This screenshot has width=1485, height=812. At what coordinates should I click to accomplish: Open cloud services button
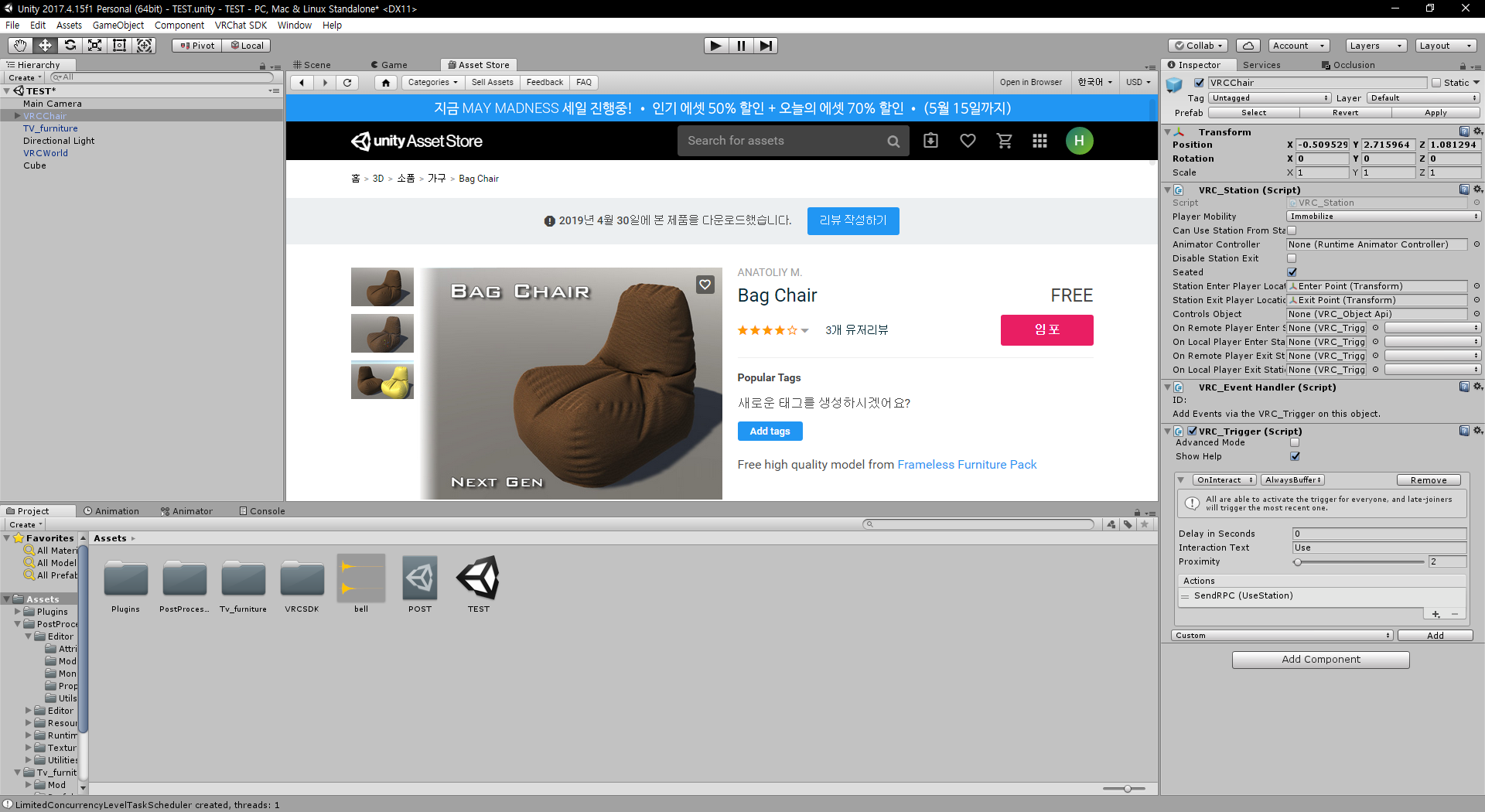(x=1248, y=46)
